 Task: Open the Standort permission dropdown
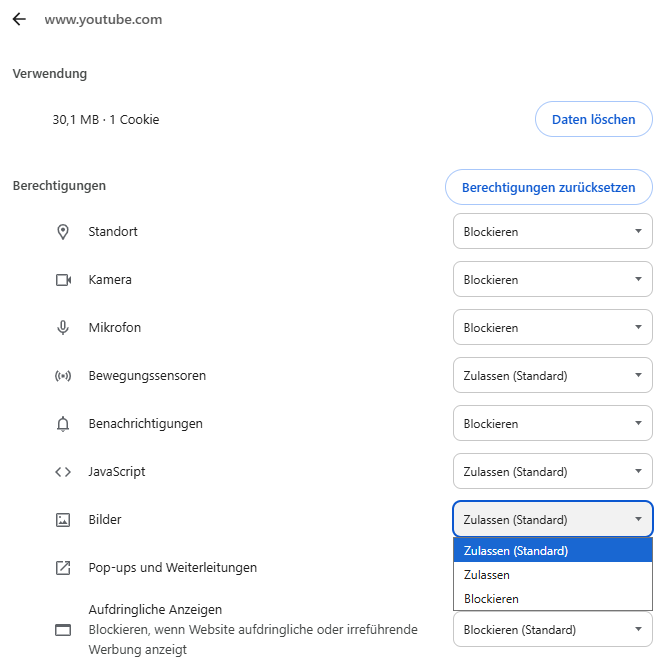552,232
